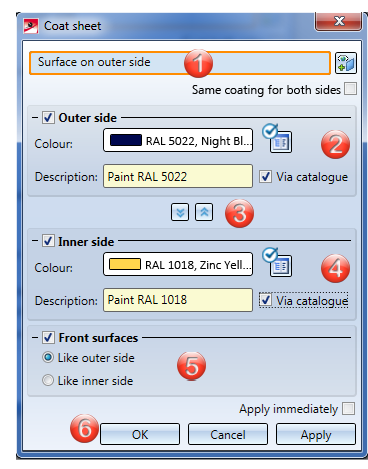Click the Apply button
Image resolution: width=368 pixels, height=469 pixels.
pyautogui.click(x=316, y=434)
